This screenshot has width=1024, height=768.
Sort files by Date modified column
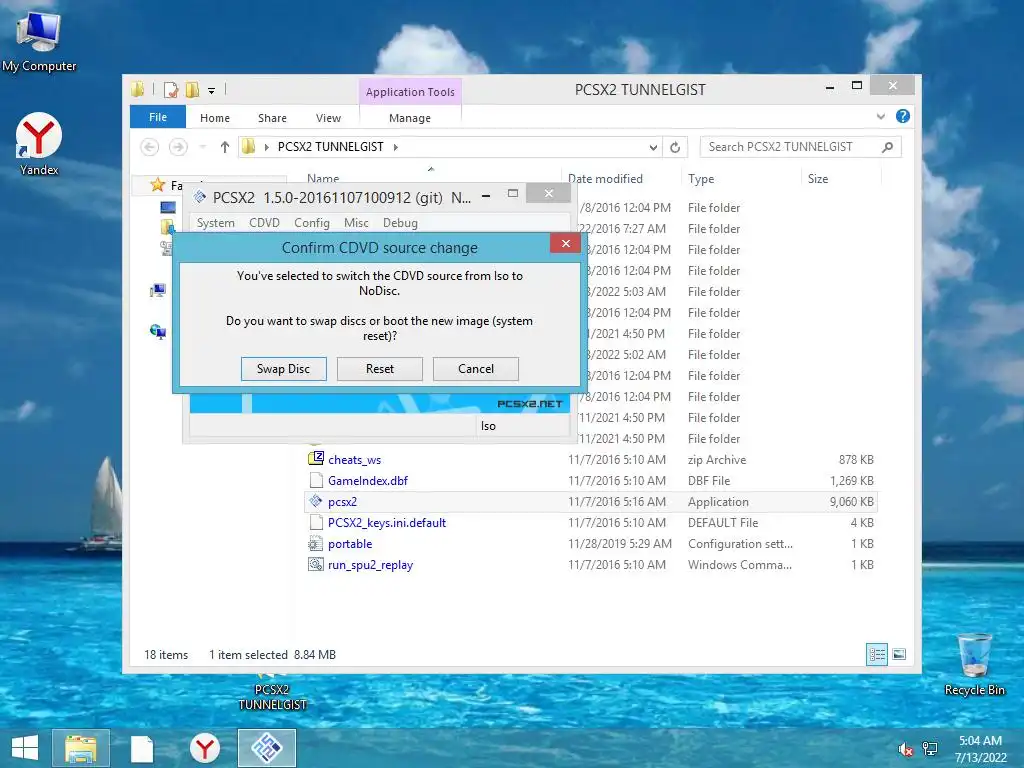pos(605,179)
